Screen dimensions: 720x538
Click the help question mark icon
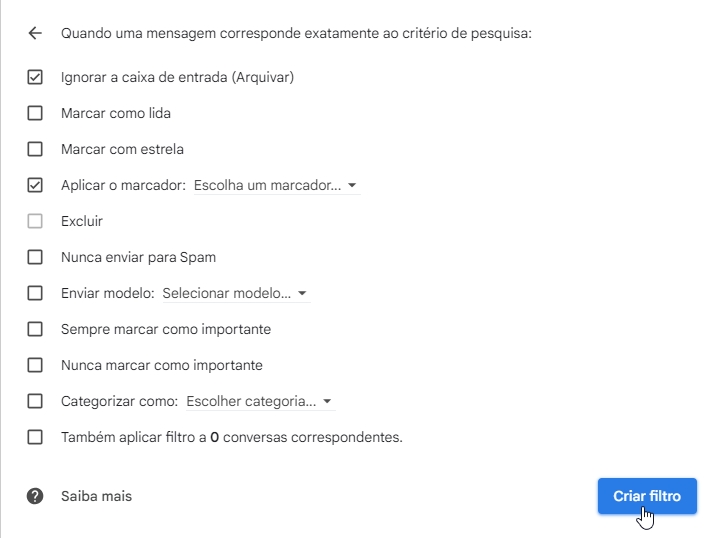point(35,496)
